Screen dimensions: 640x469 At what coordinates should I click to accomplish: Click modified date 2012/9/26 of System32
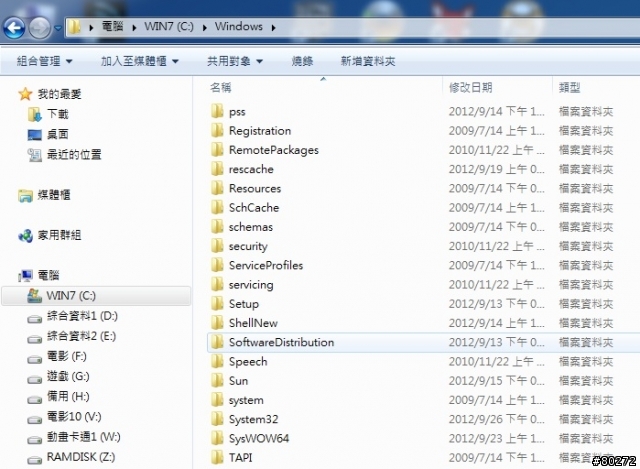(x=496, y=419)
